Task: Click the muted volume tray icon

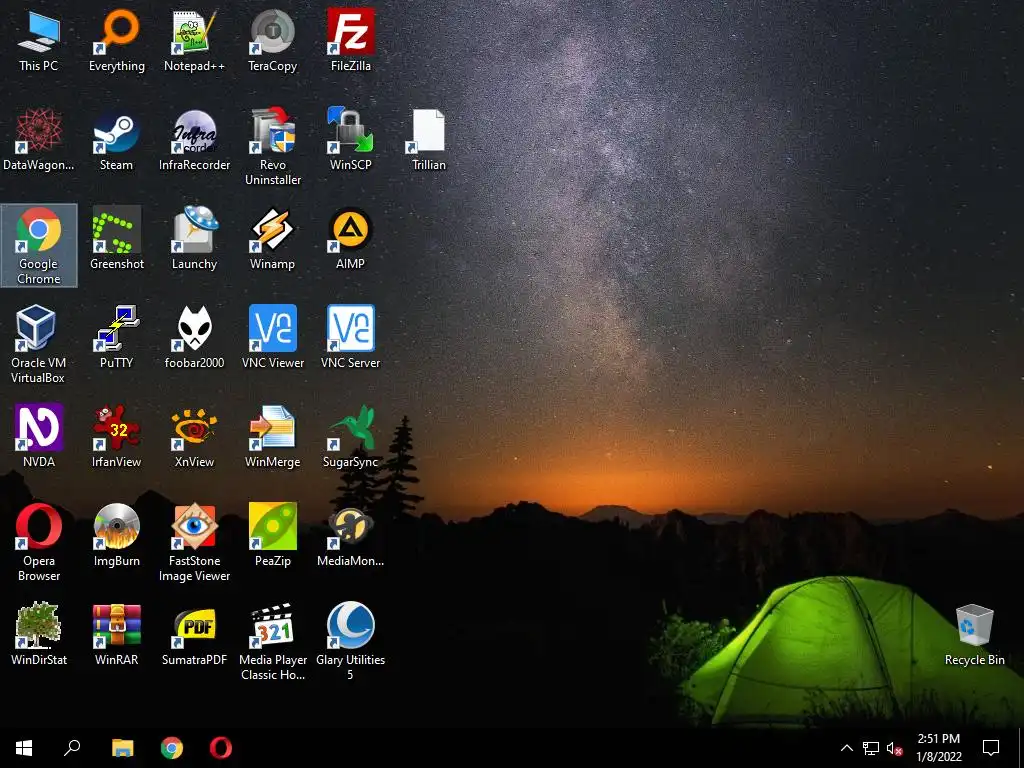Action: [894, 748]
